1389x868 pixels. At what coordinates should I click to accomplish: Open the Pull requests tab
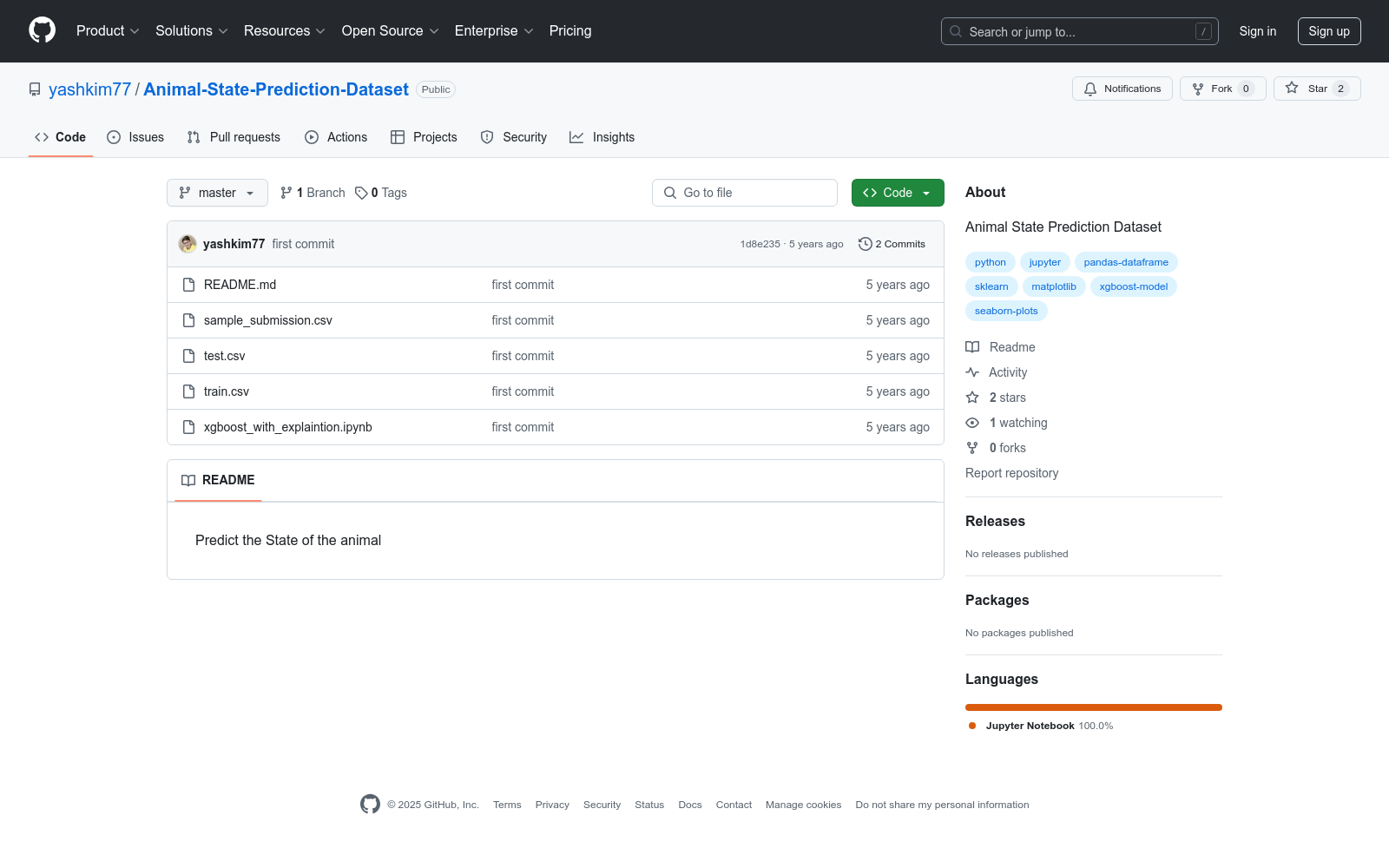click(x=234, y=137)
